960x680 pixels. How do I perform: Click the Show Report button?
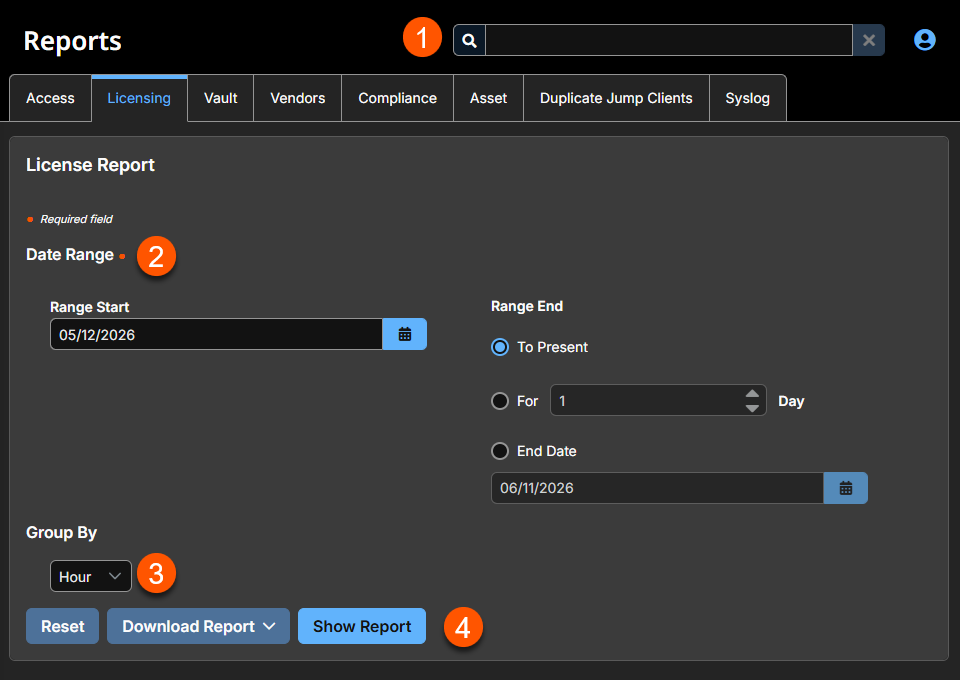tap(362, 626)
